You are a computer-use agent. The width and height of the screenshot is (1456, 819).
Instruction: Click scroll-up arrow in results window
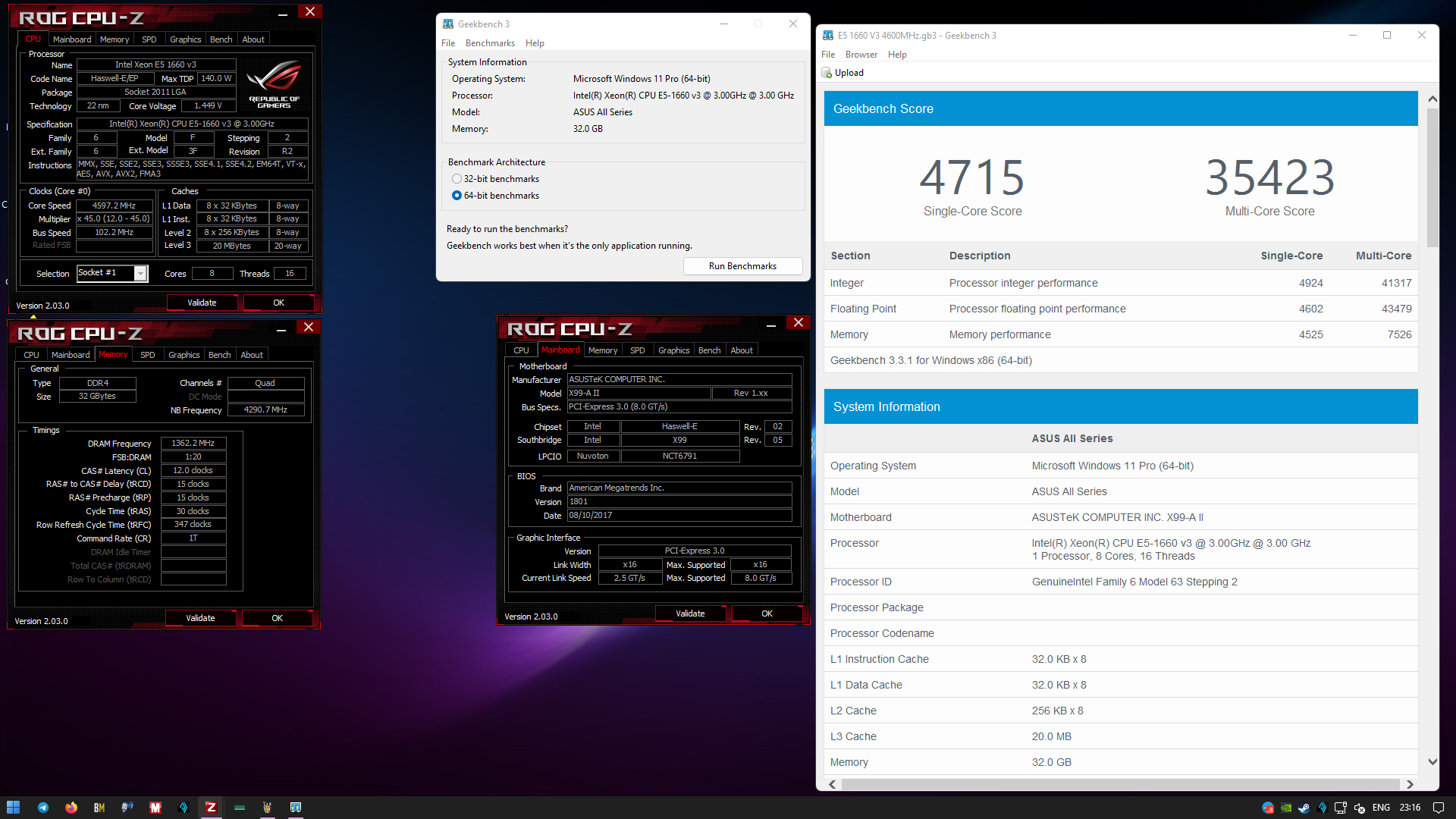click(x=1432, y=99)
